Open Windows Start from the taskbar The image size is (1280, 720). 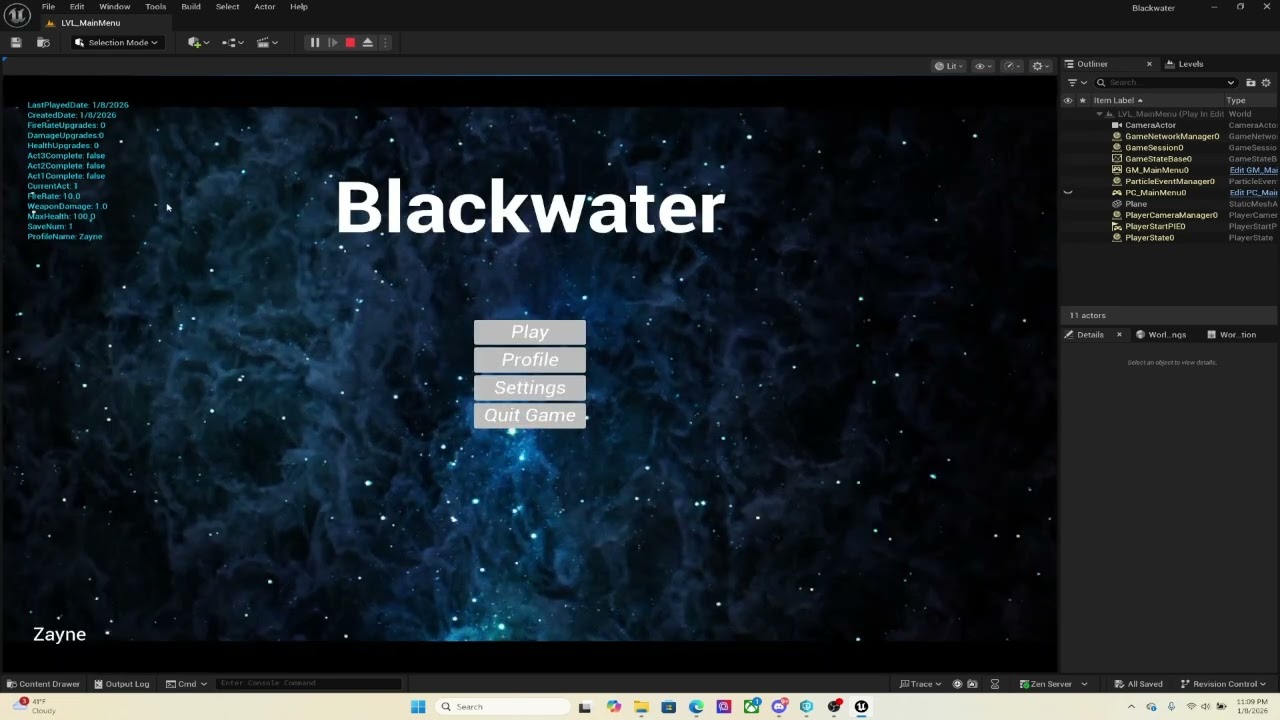pyautogui.click(x=418, y=707)
